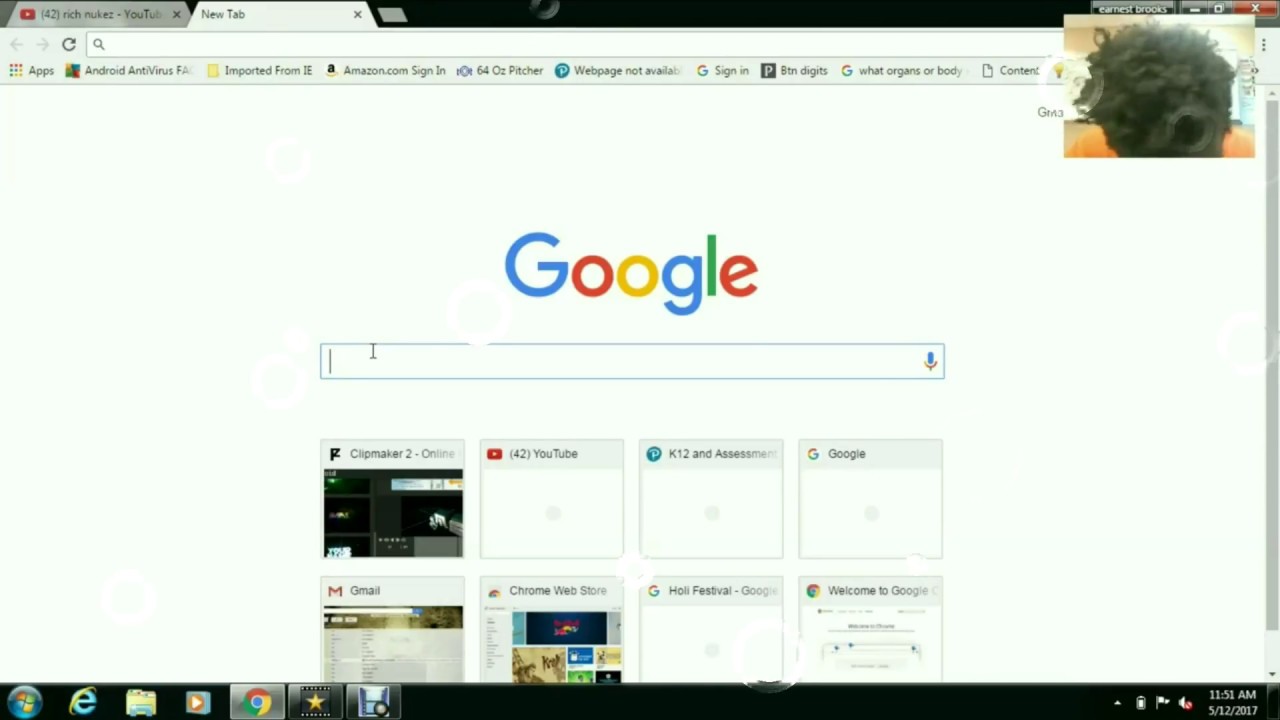1280x720 pixels.
Task: Open Welcome to Google Chrome tile
Action: (x=870, y=630)
